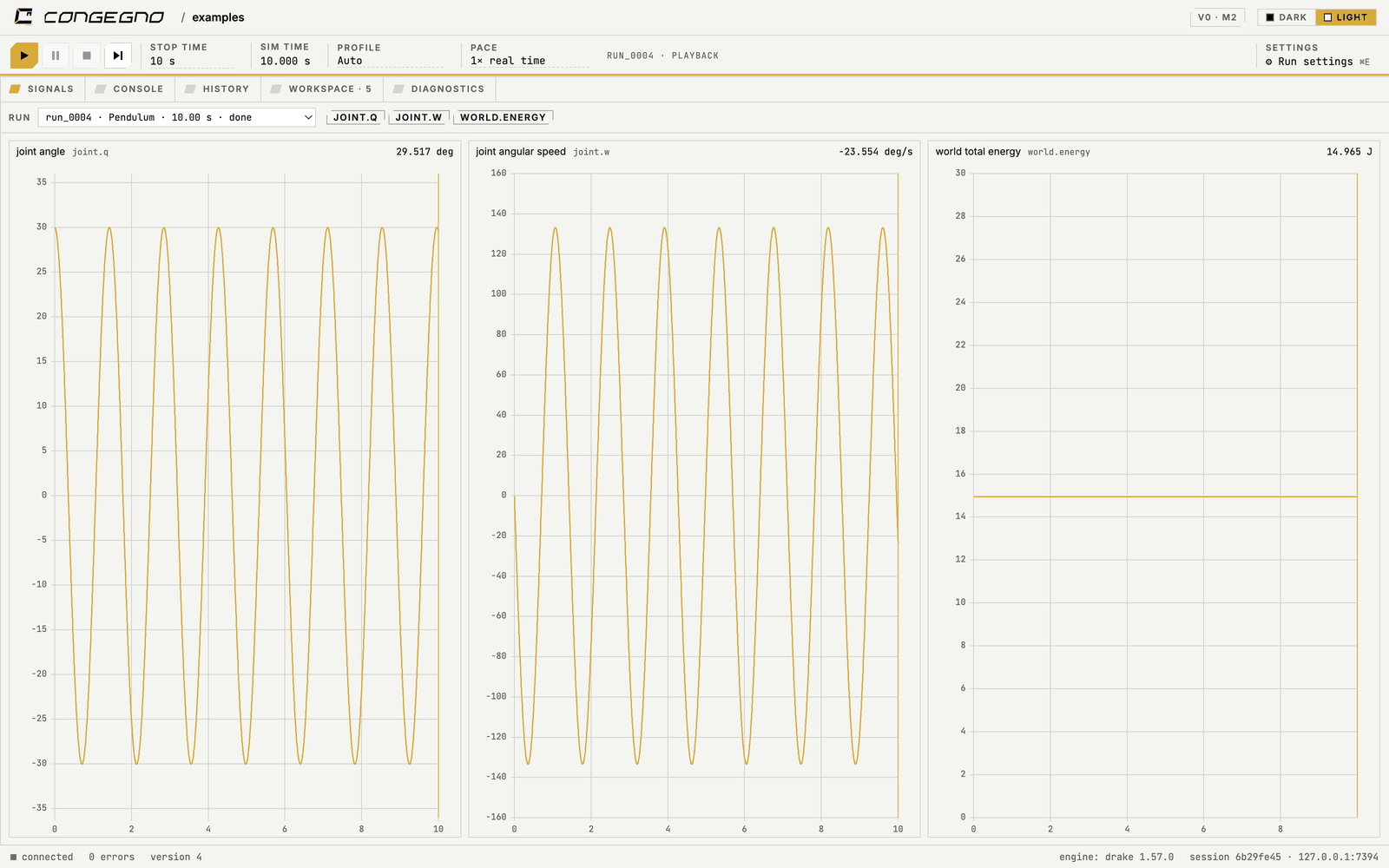
Task: Click the session 6b29fe45 status text
Action: 1234,857
